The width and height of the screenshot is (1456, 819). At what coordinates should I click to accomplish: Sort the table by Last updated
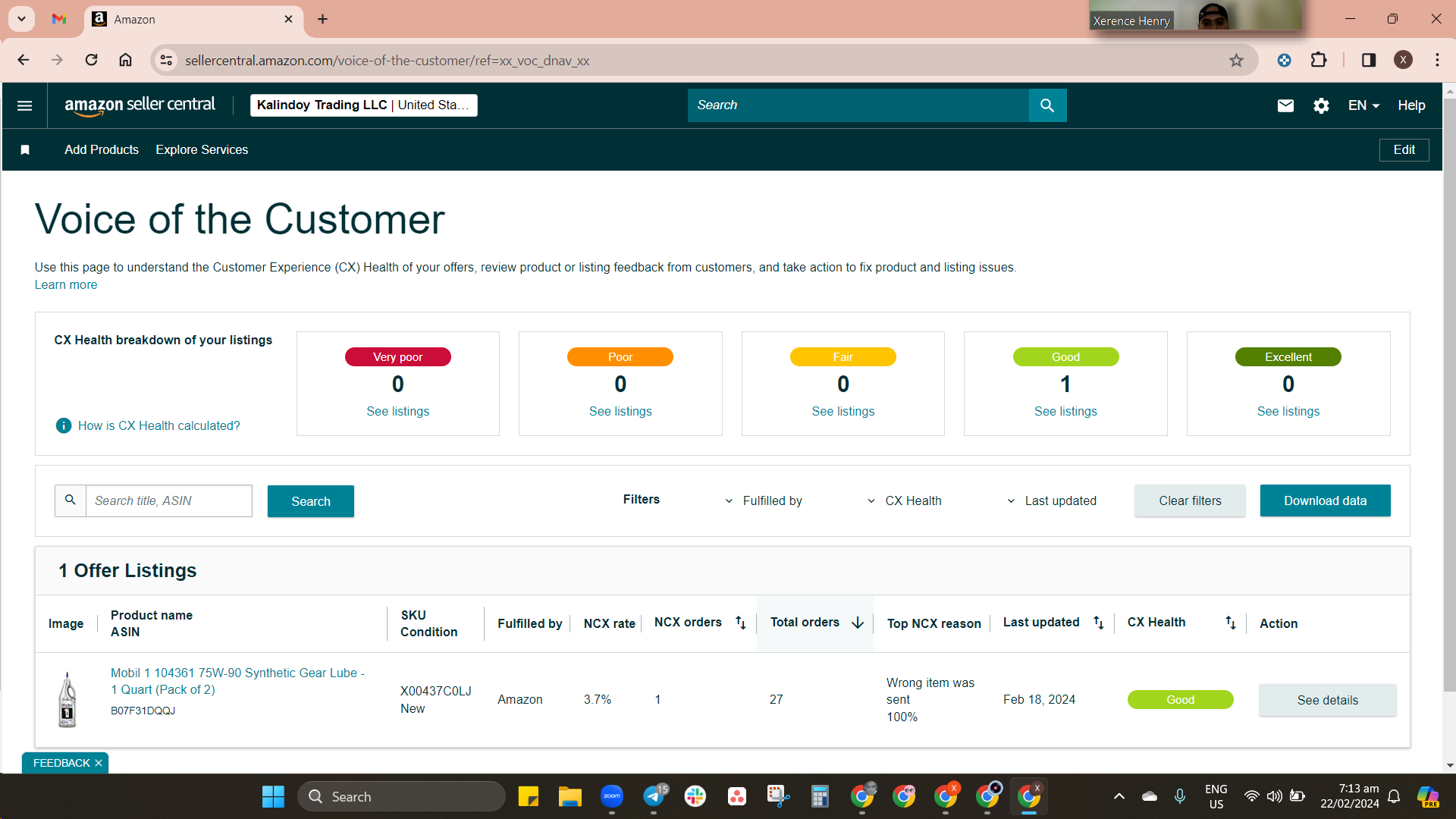coord(1098,623)
